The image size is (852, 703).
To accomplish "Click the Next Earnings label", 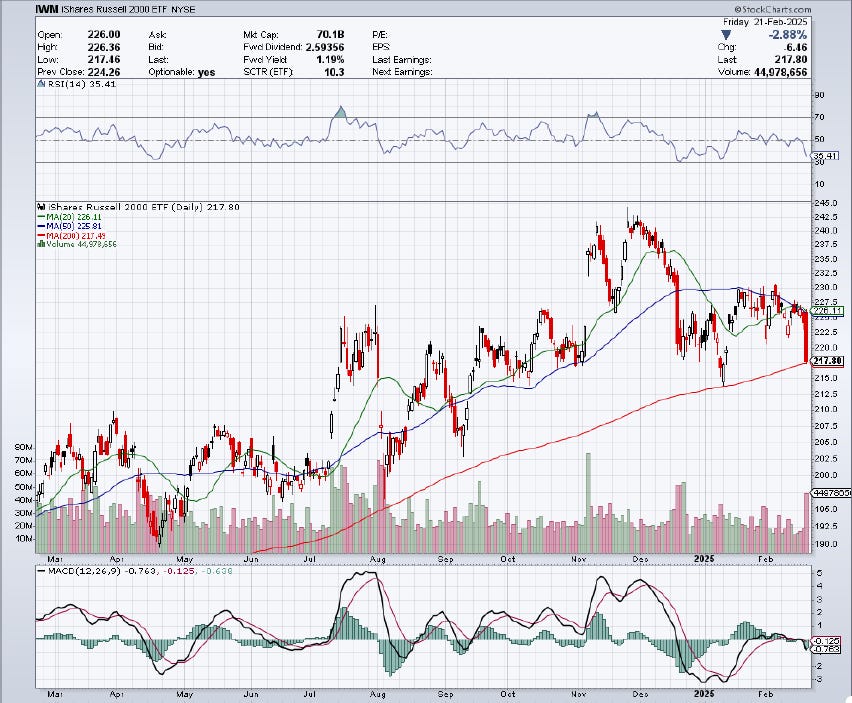I will coord(402,72).
